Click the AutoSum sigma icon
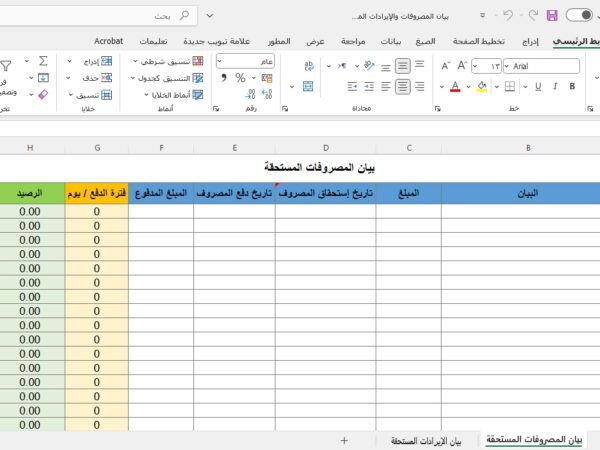This screenshot has height=450, width=600. tap(43, 61)
